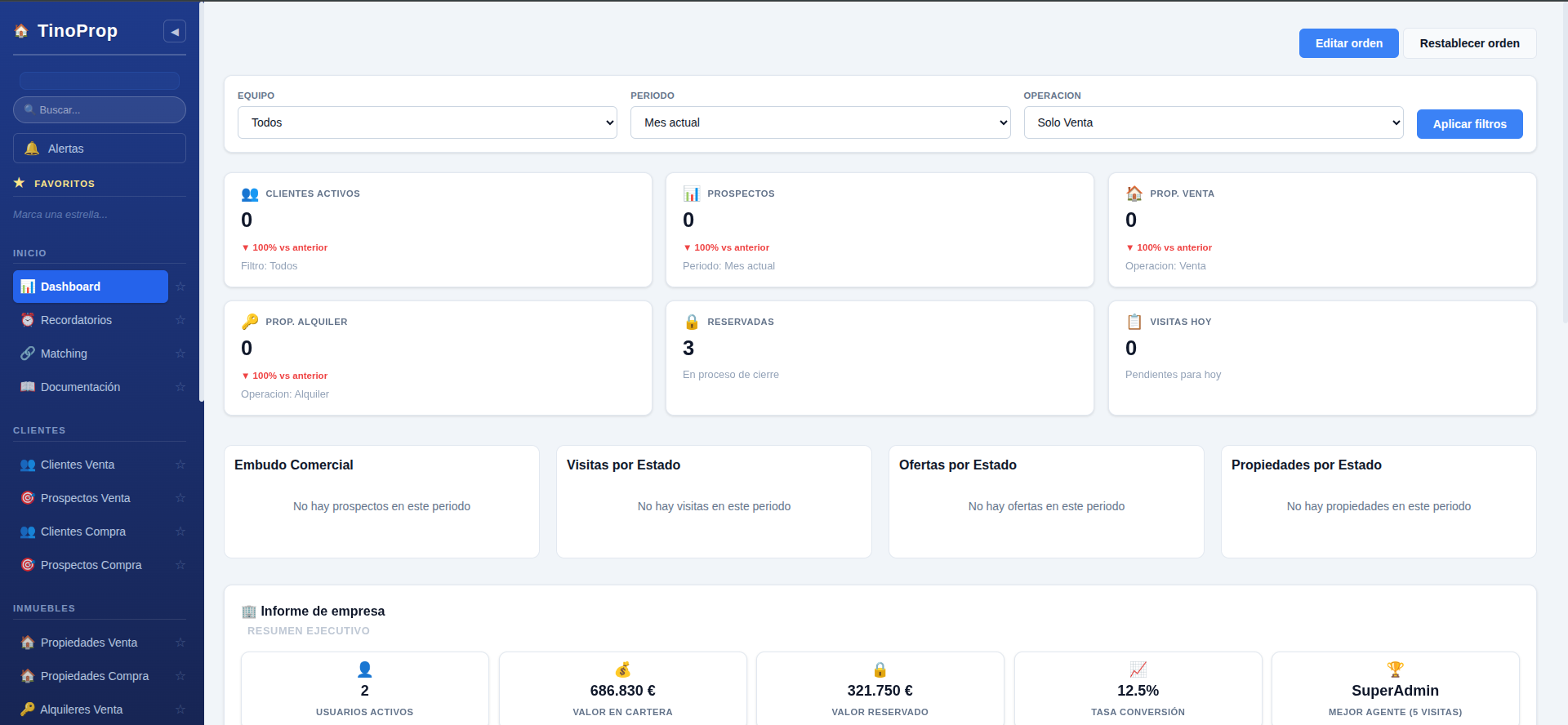Image resolution: width=1568 pixels, height=725 pixels.
Task: Star Dashboard as a favorite
Action: [x=180, y=287]
